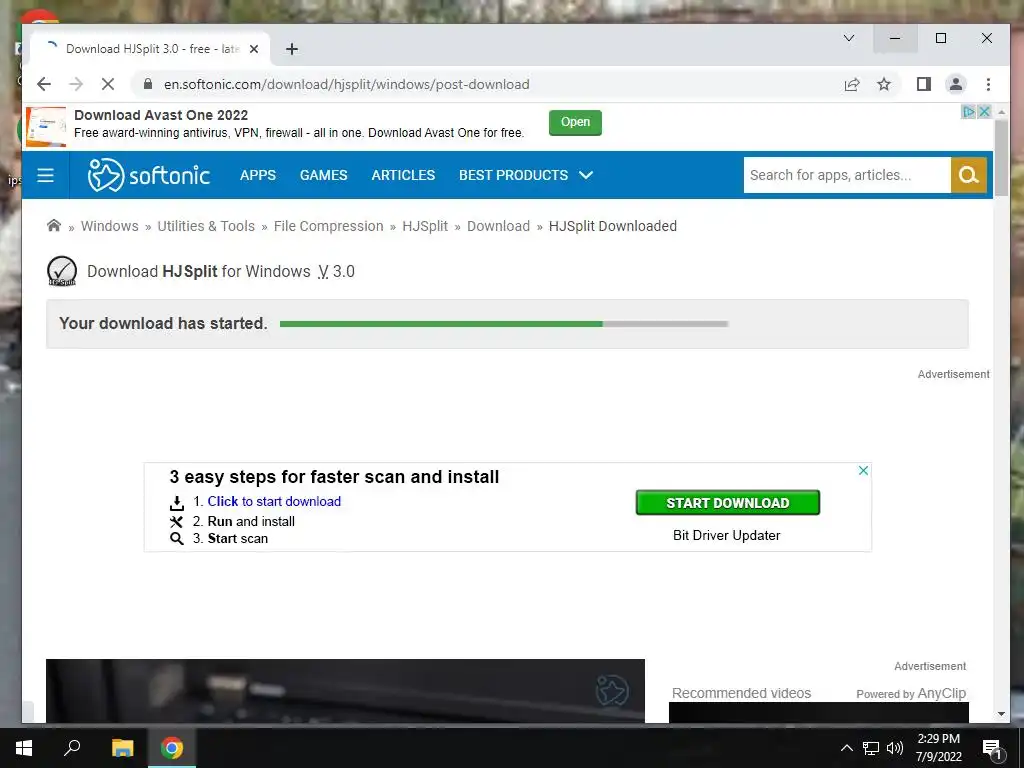Screen dimensions: 1024x768
Task: Expand the BEST PRODUCTS dropdown
Action: click(x=526, y=175)
